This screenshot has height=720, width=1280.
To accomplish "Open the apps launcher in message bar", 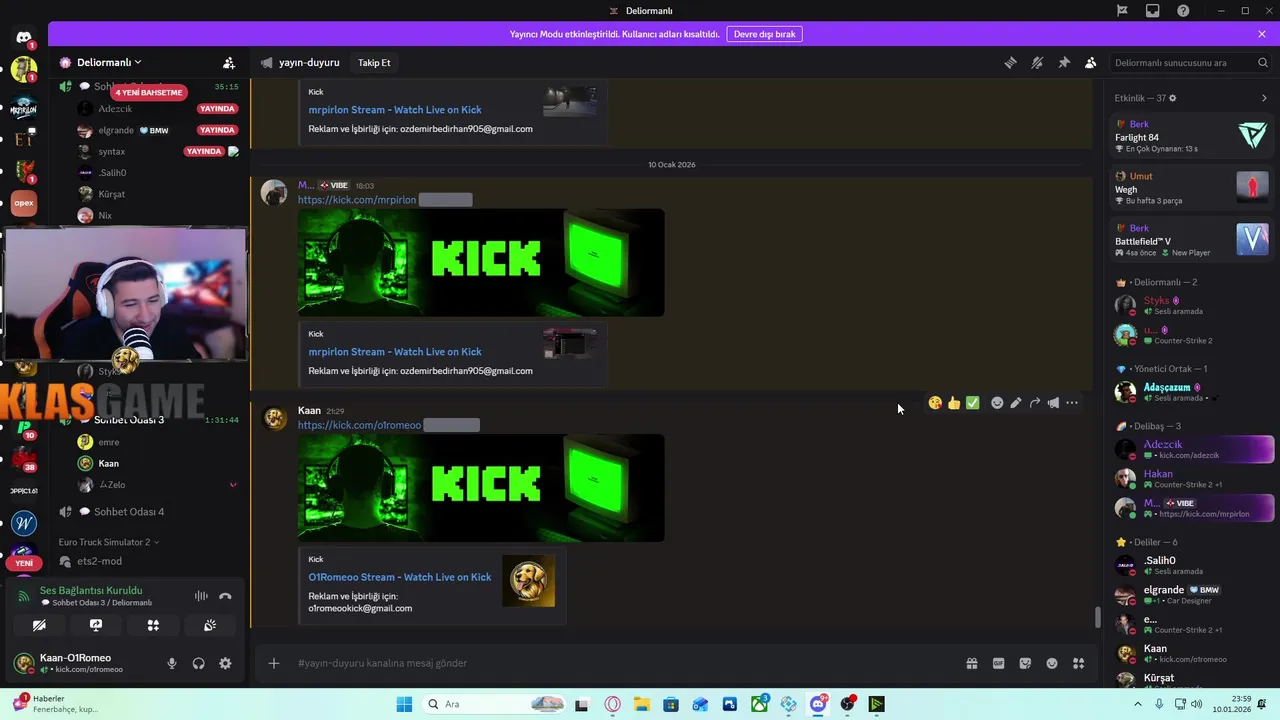I will point(1079,663).
